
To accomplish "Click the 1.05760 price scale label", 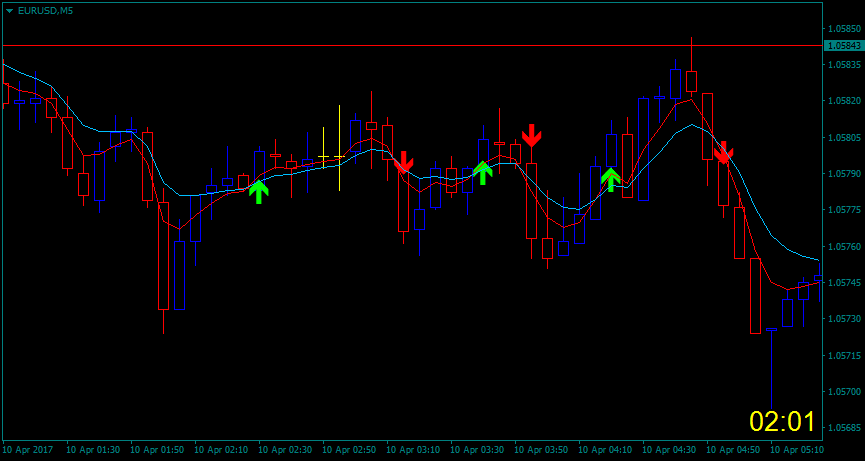I will [844, 246].
